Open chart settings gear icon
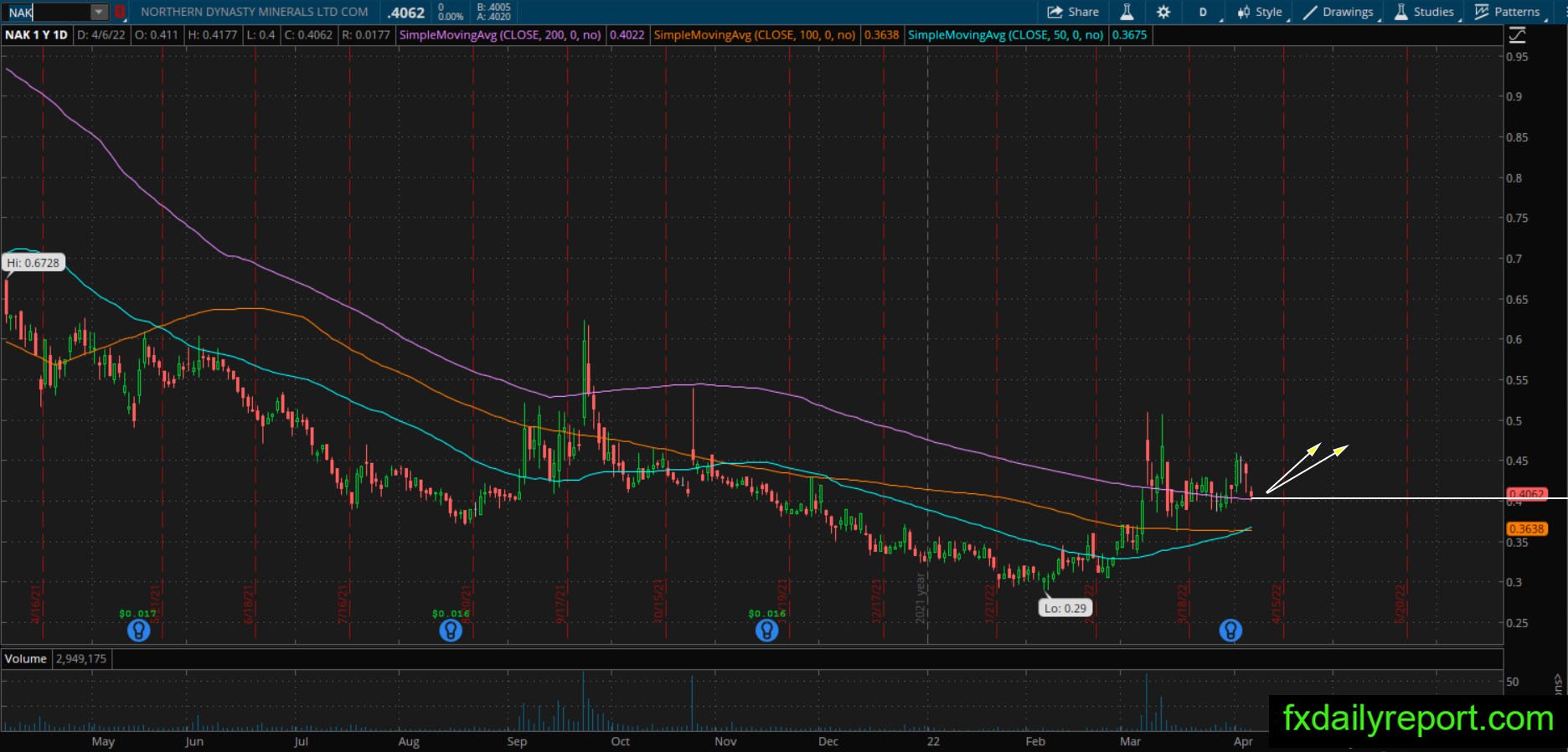This screenshot has width=1568, height=752. [1163, 12]
